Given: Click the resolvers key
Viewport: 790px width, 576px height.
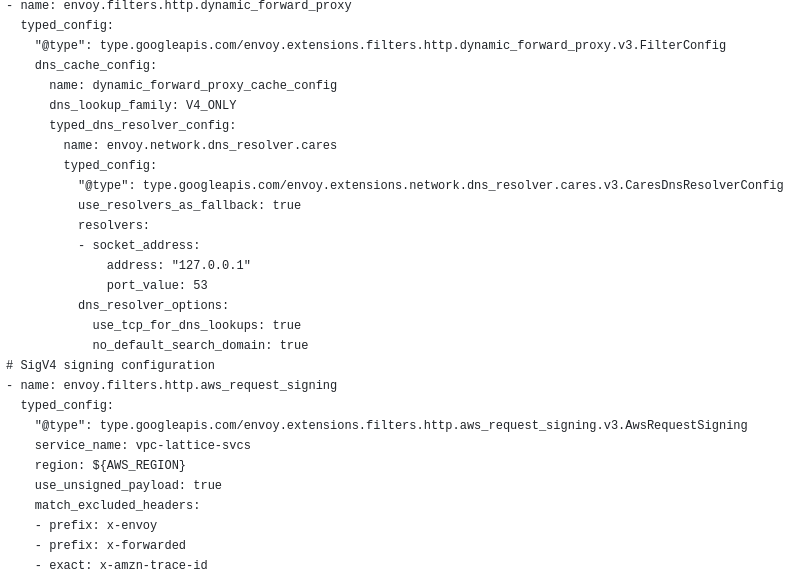Looking at the screenshot, I should click(x=113, y=225).
